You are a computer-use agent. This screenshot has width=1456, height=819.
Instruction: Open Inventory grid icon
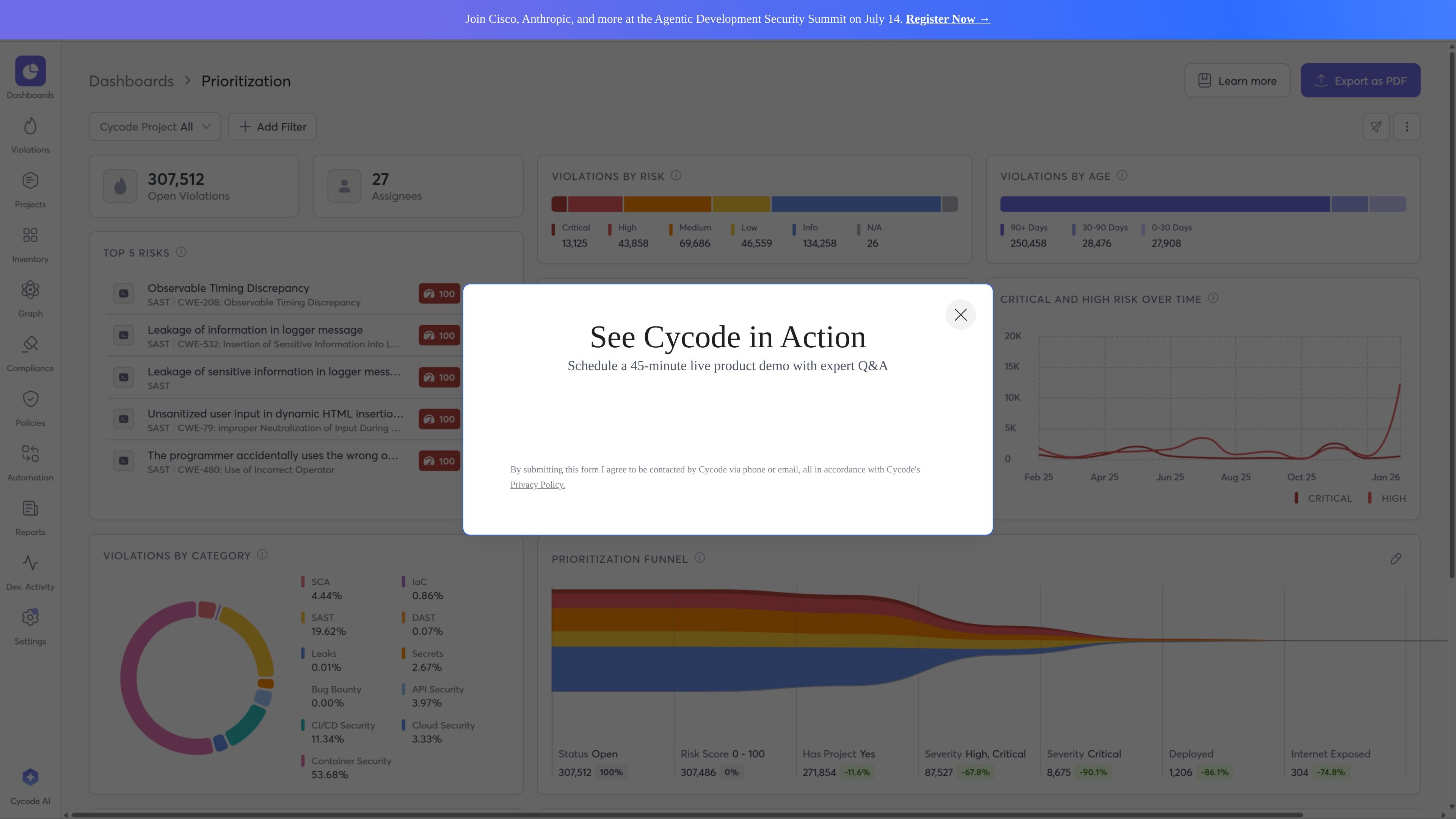[x=30, y=235]
